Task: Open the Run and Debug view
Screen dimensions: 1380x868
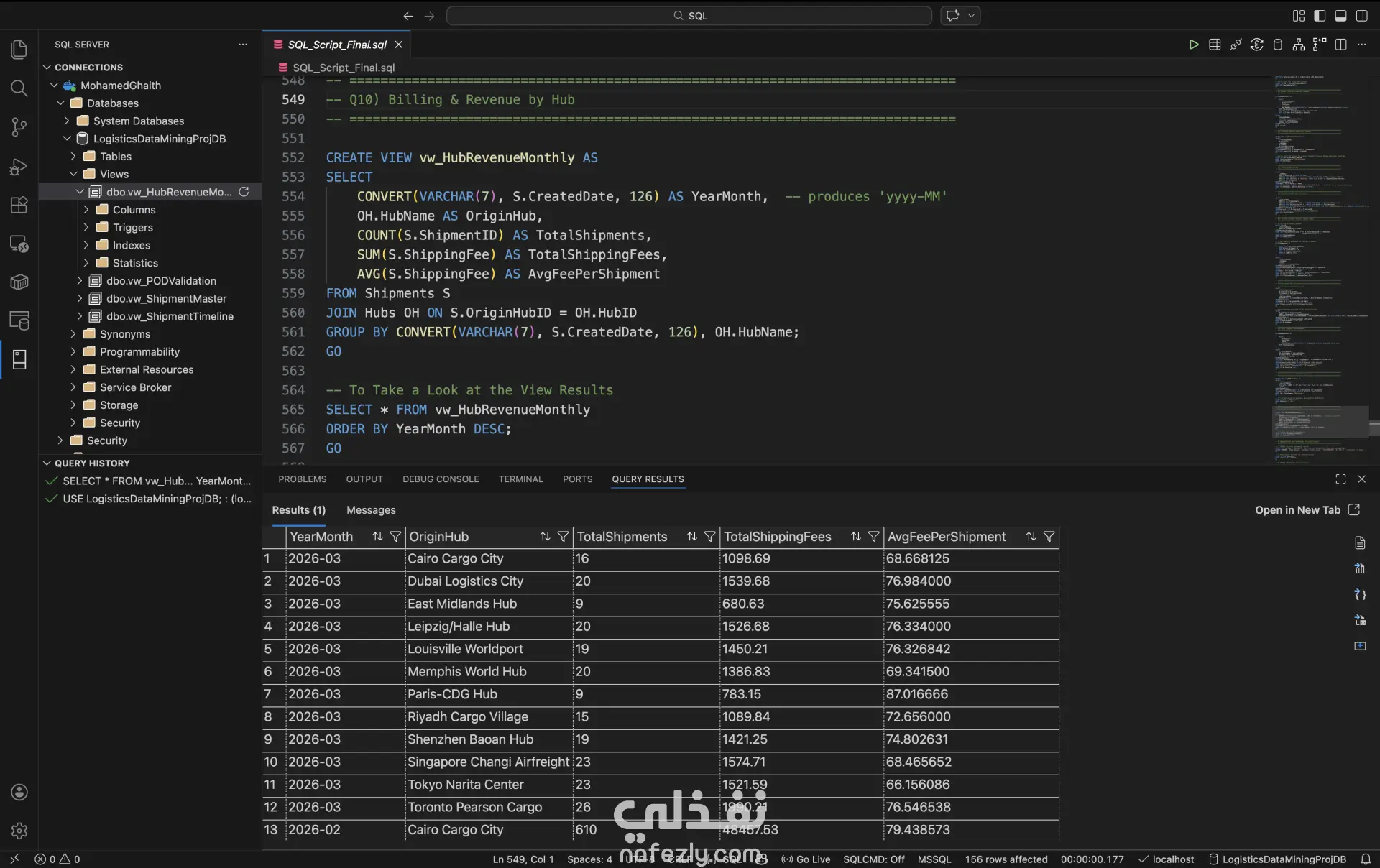Action: point(19,167)
